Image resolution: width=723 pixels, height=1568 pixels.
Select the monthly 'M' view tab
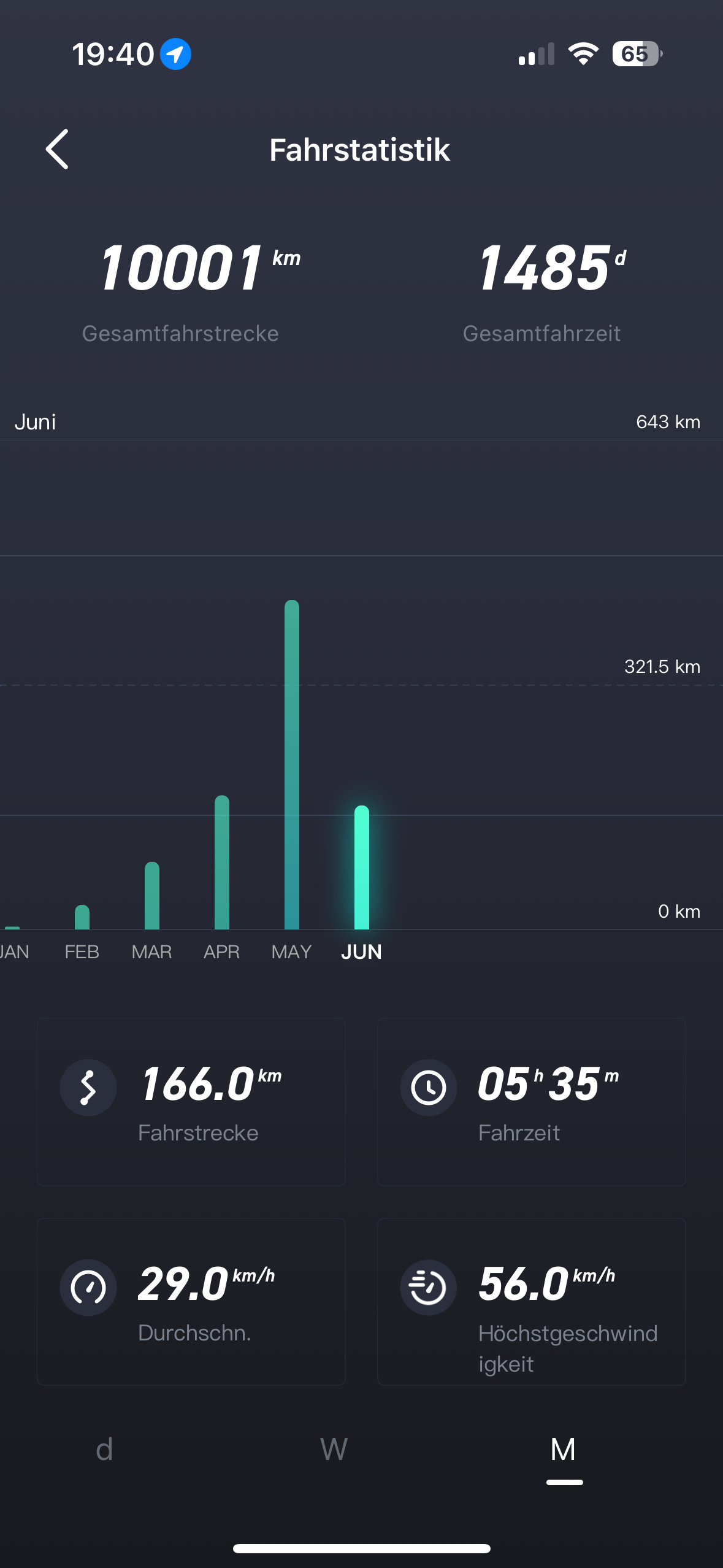564,1450
